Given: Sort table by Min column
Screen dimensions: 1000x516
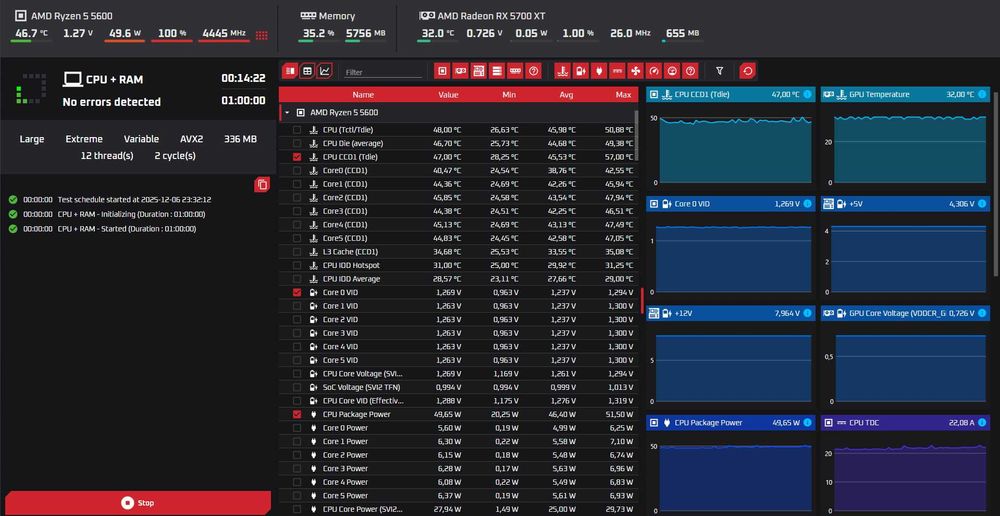Looking at the screenshot, I should tap(509, 94).
